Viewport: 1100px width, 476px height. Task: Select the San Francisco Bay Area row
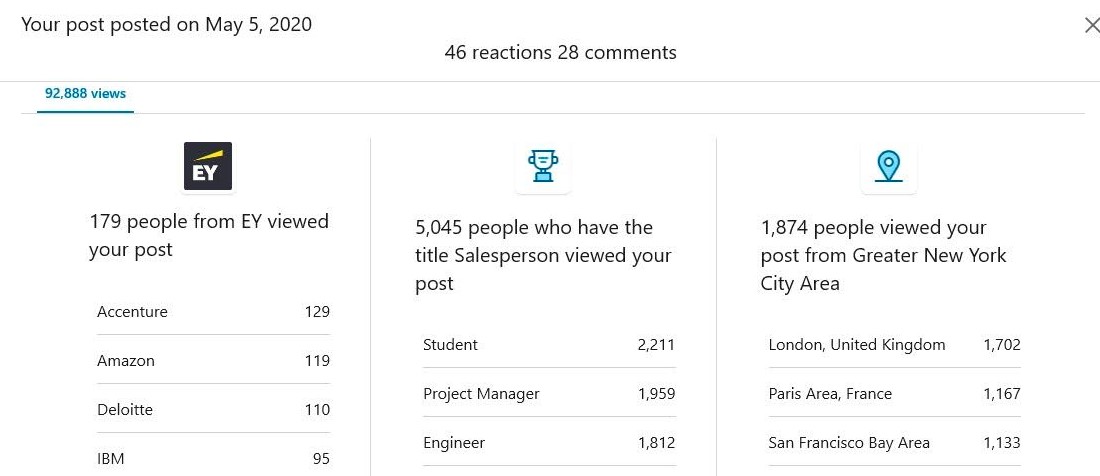[x=894, y=443]
